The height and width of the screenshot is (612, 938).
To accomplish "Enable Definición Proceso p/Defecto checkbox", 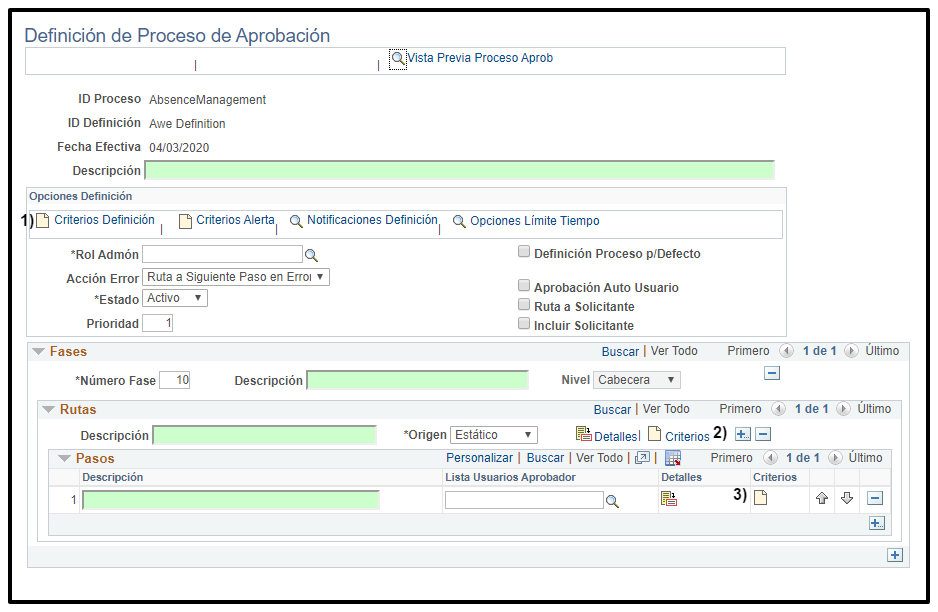I will 523,253.
